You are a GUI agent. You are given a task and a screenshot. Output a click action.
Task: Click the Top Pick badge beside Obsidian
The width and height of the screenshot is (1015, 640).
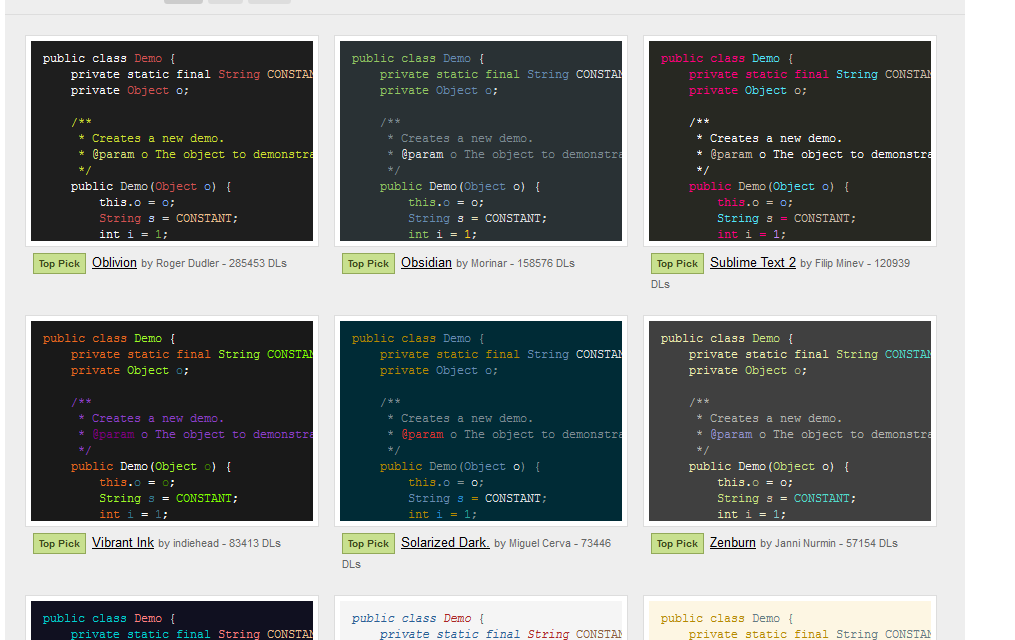click(368, 263)
